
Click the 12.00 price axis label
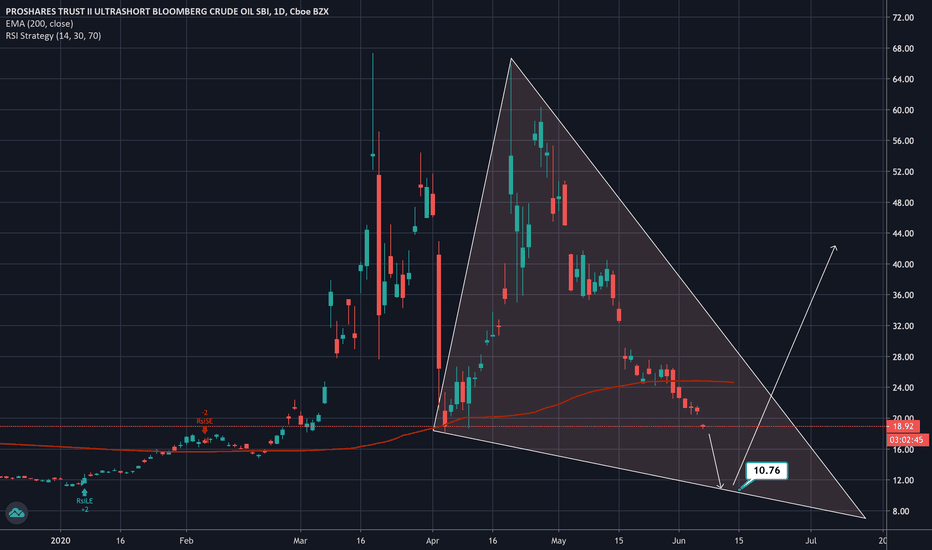(903, 480)
